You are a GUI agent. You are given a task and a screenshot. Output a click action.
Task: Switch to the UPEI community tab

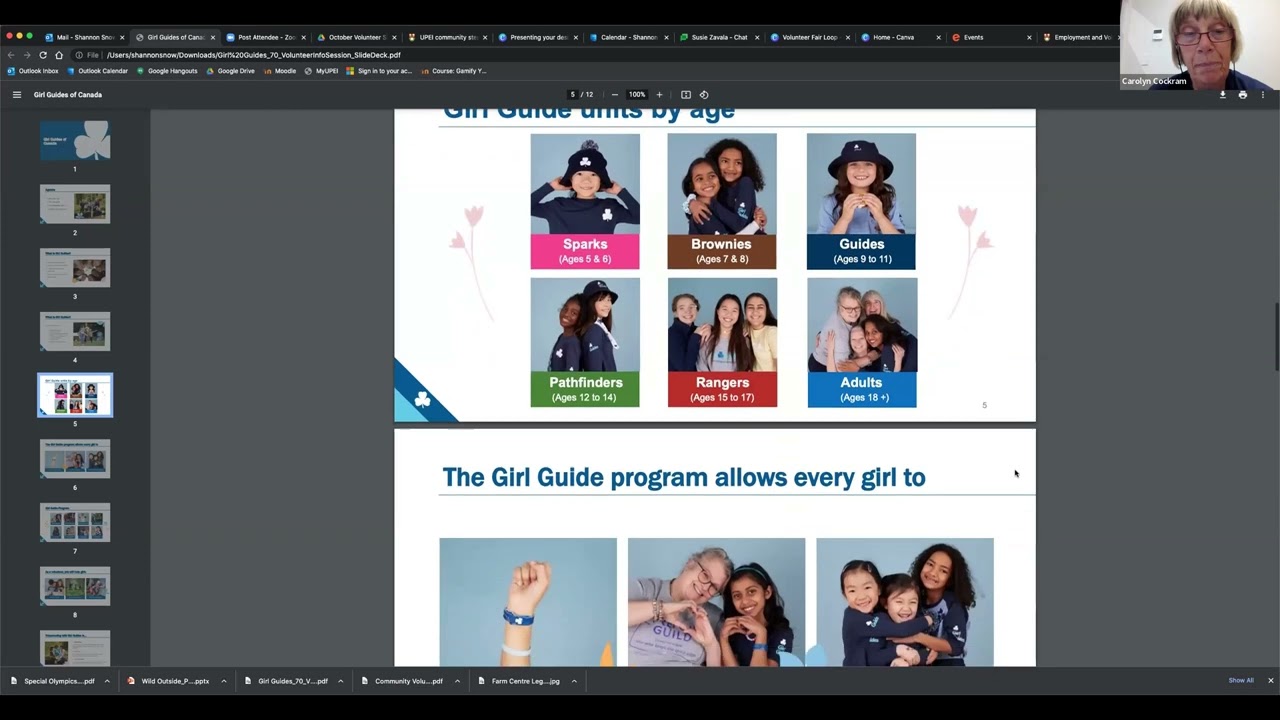[x=448, y=38]
